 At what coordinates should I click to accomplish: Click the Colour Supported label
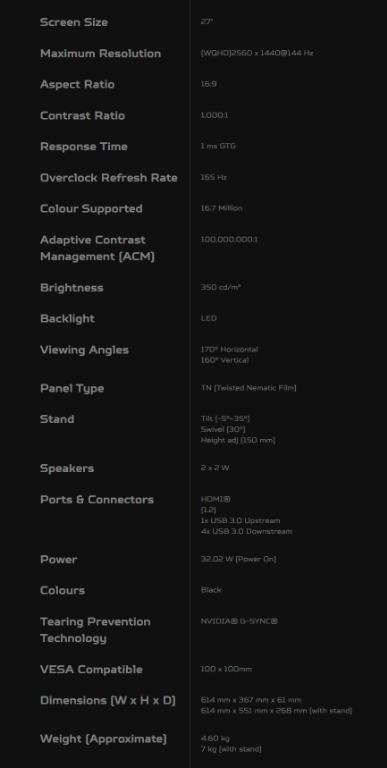click(91, 209)
